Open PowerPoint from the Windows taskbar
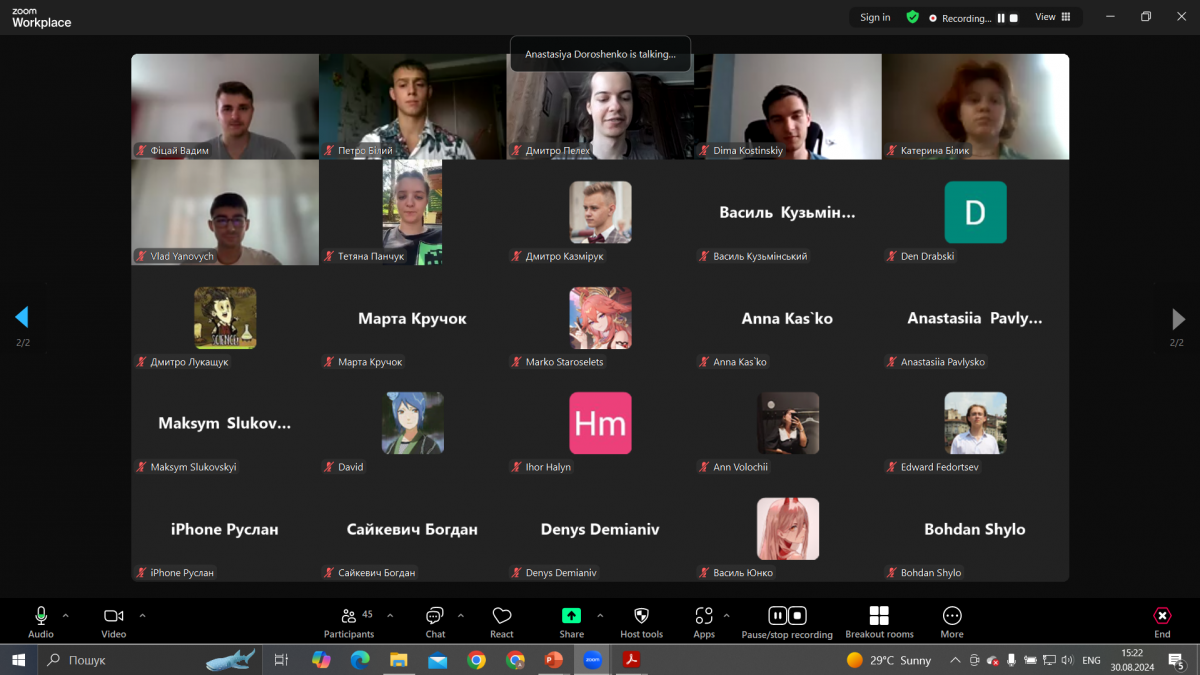Screen dimensions: 1200x675 tap(553, 660)
